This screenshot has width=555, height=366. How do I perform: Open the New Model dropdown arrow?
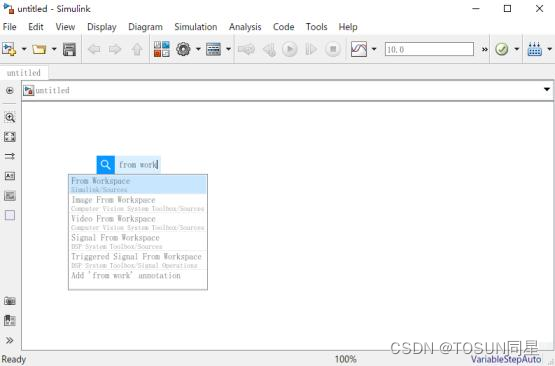pyautogui.click(x=24, y=49)
